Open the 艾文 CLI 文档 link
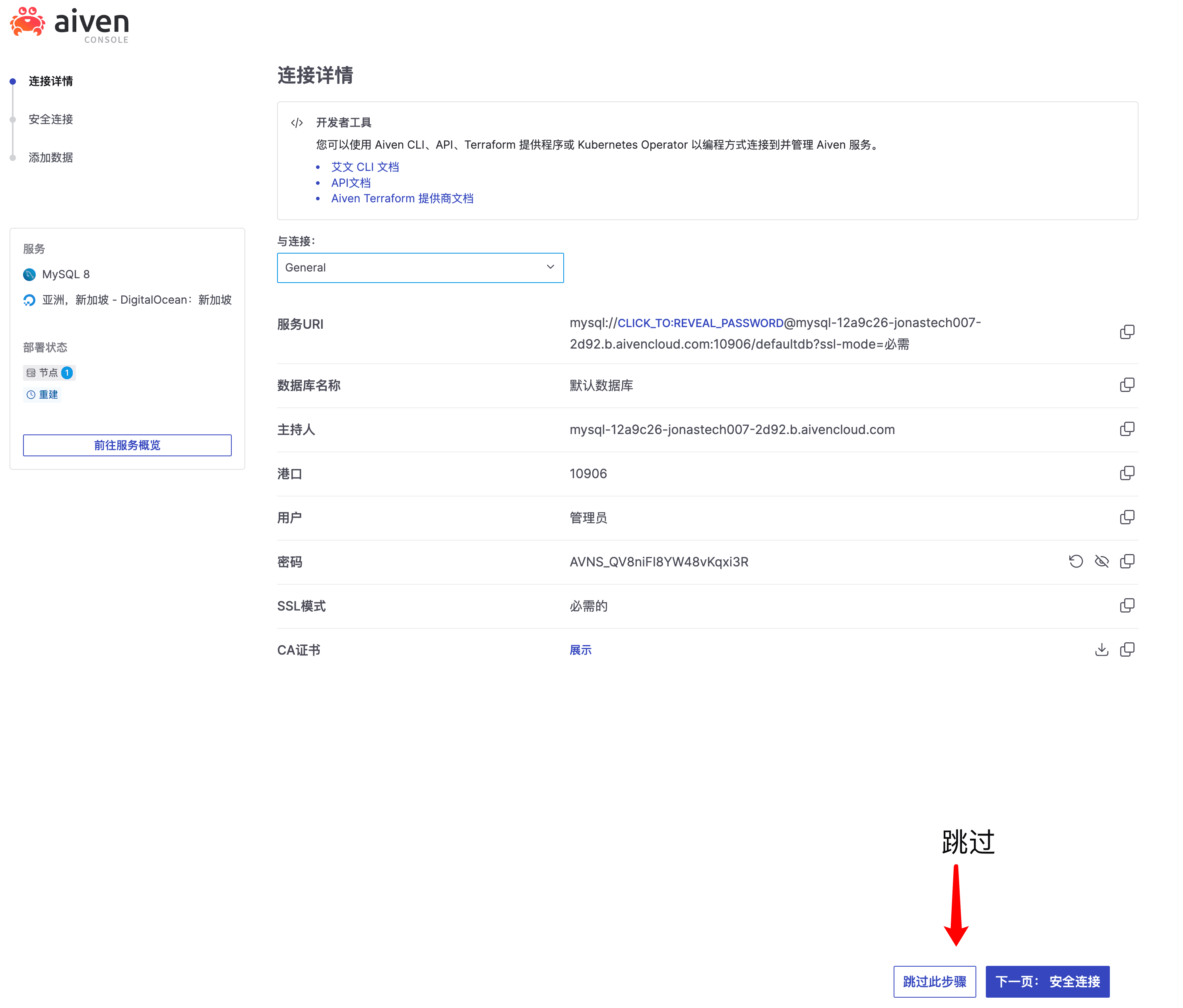This screenshot has height=1008, width=1183. click(x=365, y=167)
